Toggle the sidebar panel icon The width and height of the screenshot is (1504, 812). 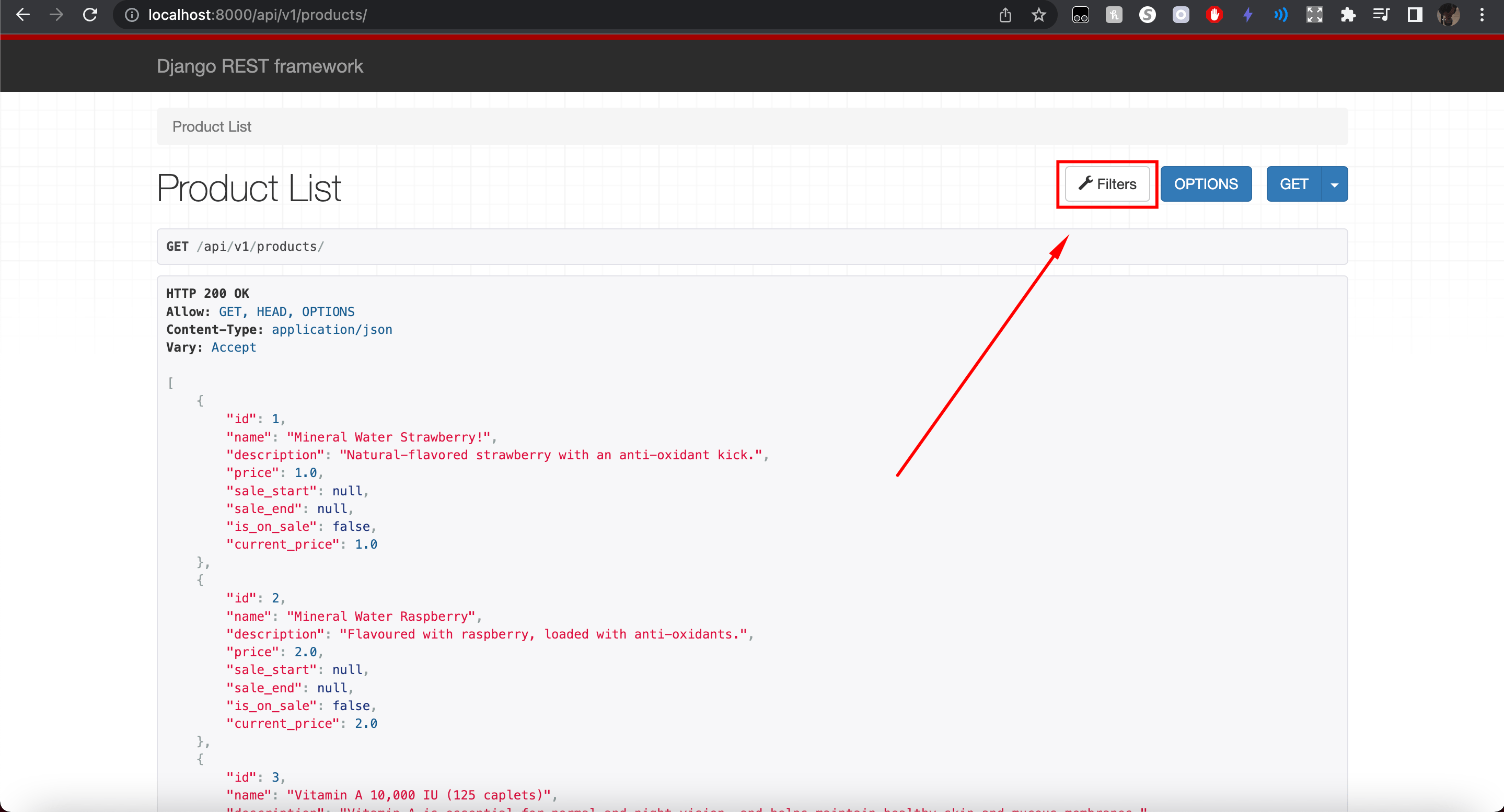click(1415, 15)
